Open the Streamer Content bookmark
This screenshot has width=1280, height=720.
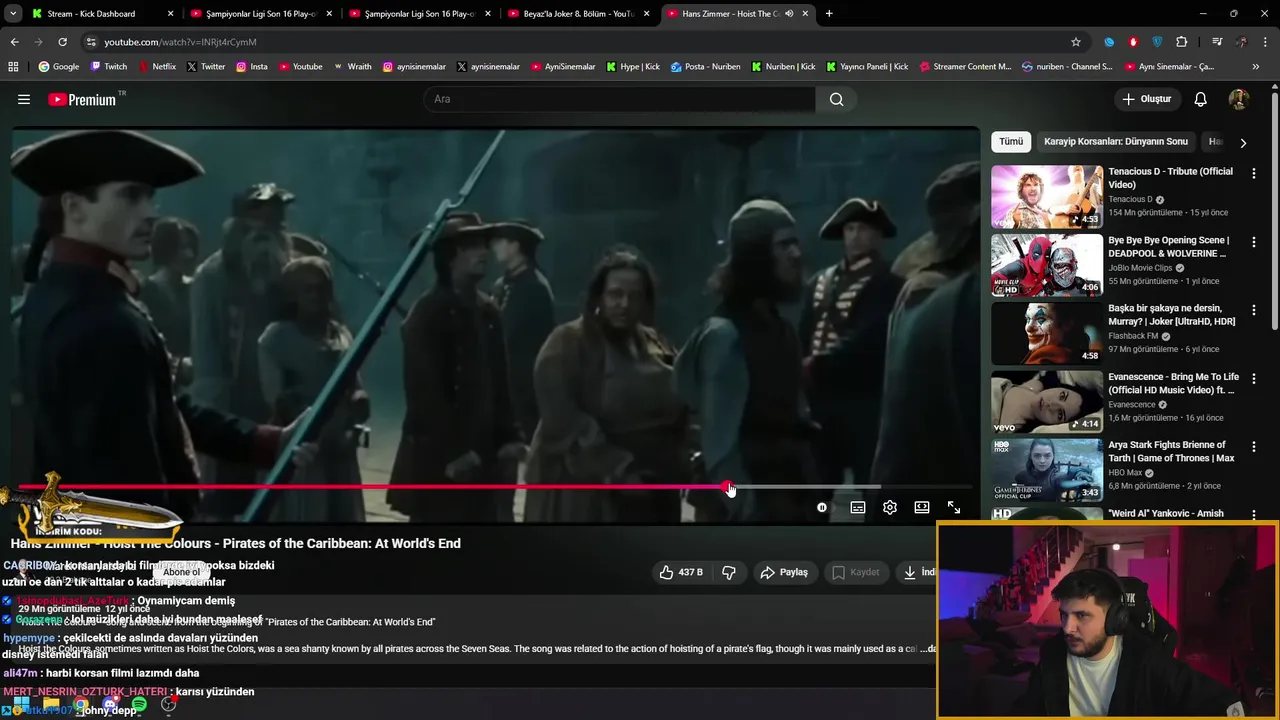coord(965,67)
